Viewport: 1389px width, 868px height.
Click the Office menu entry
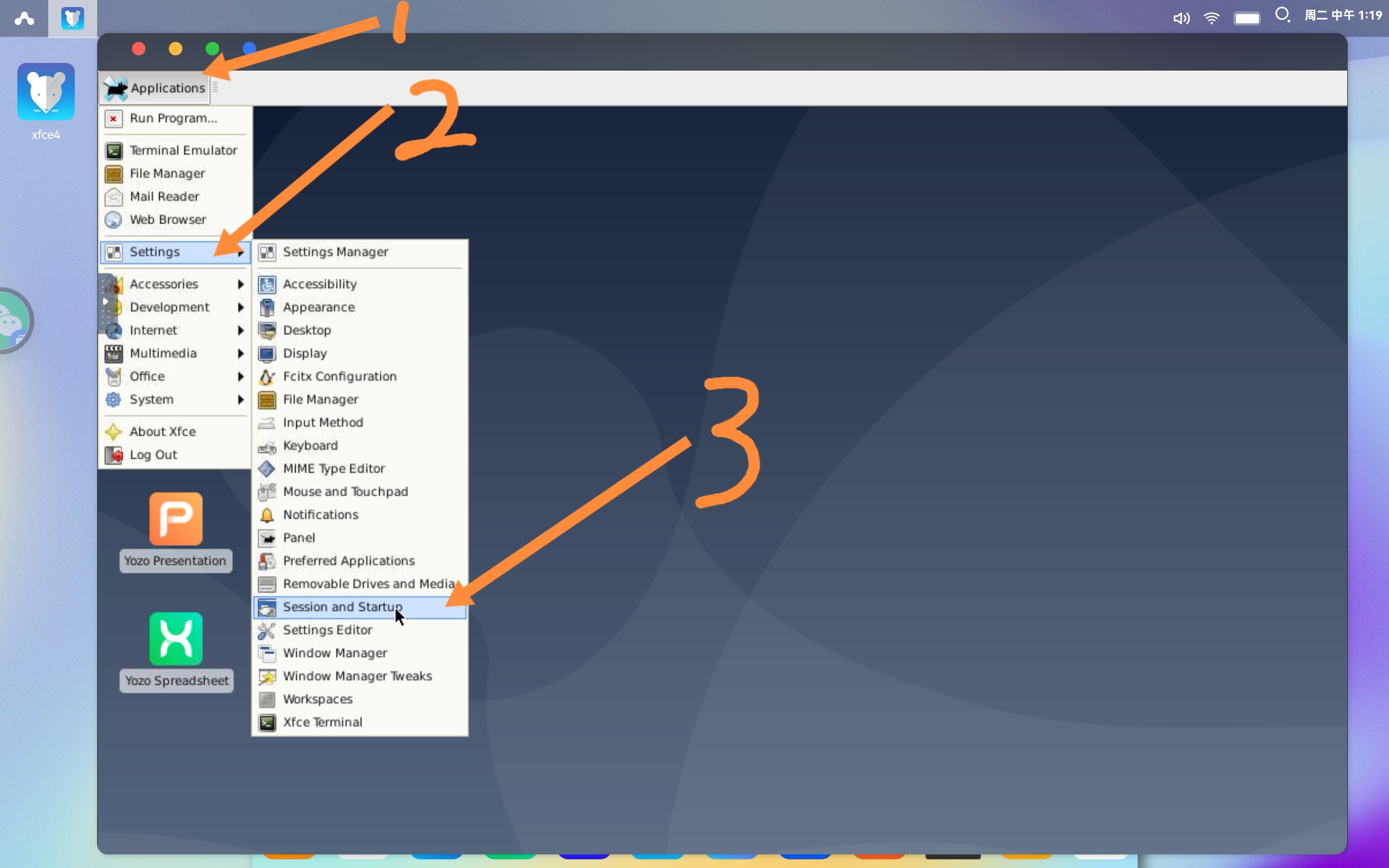coord(175,376)
